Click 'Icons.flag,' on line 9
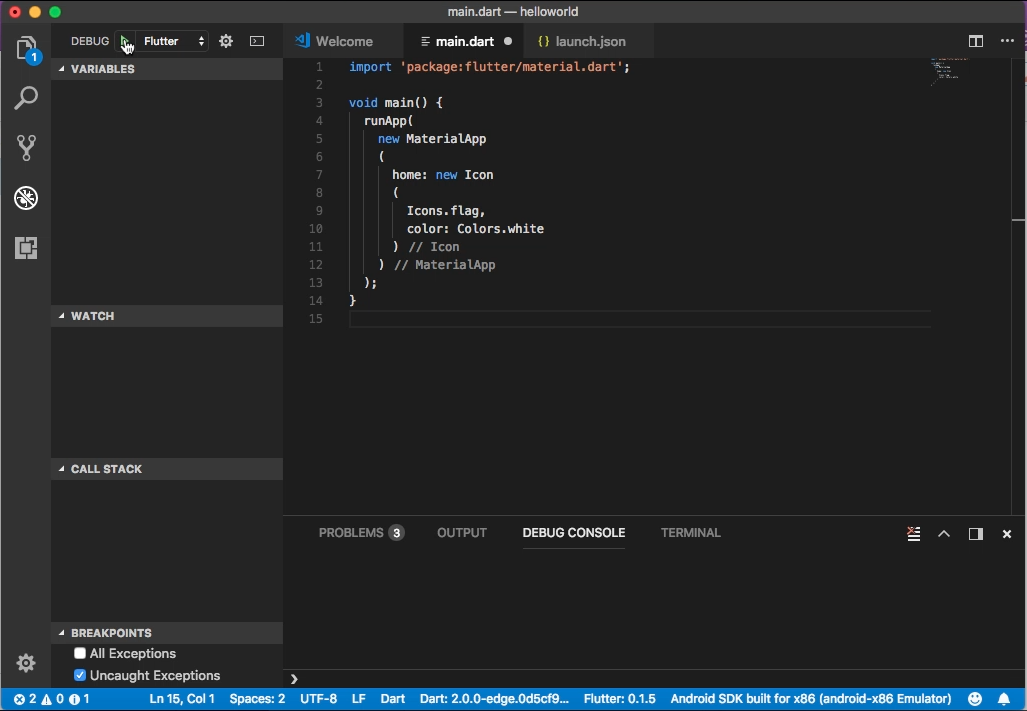Screen dimensions: 1027x711 446,211
